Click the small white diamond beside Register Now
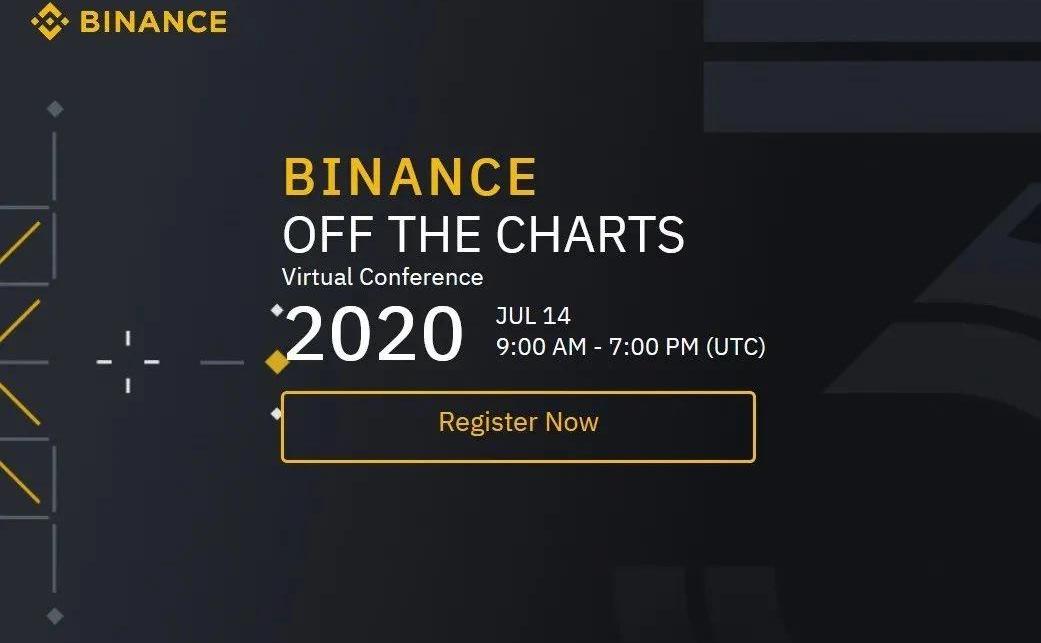 [276, 414]
